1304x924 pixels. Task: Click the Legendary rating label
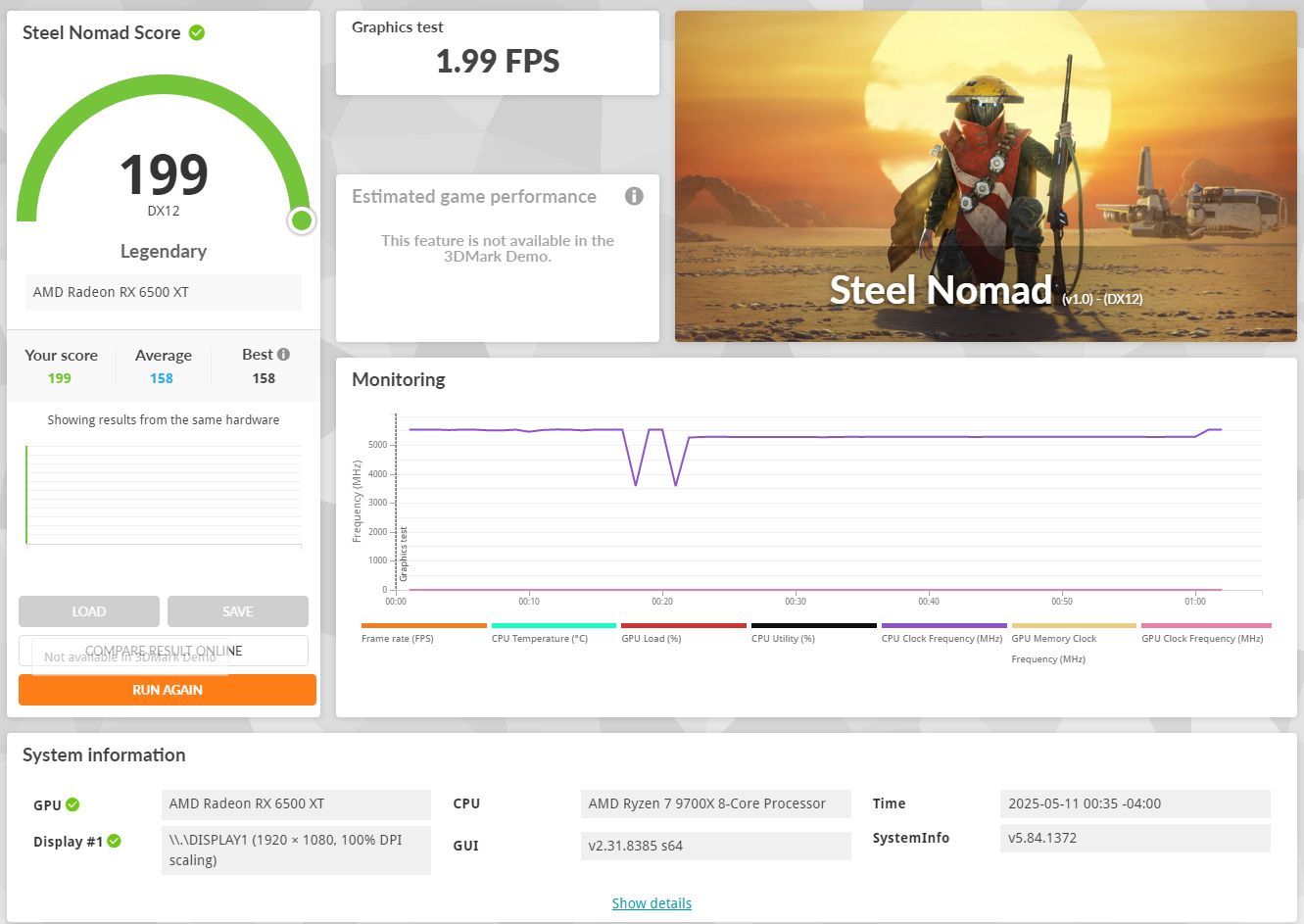164,252
